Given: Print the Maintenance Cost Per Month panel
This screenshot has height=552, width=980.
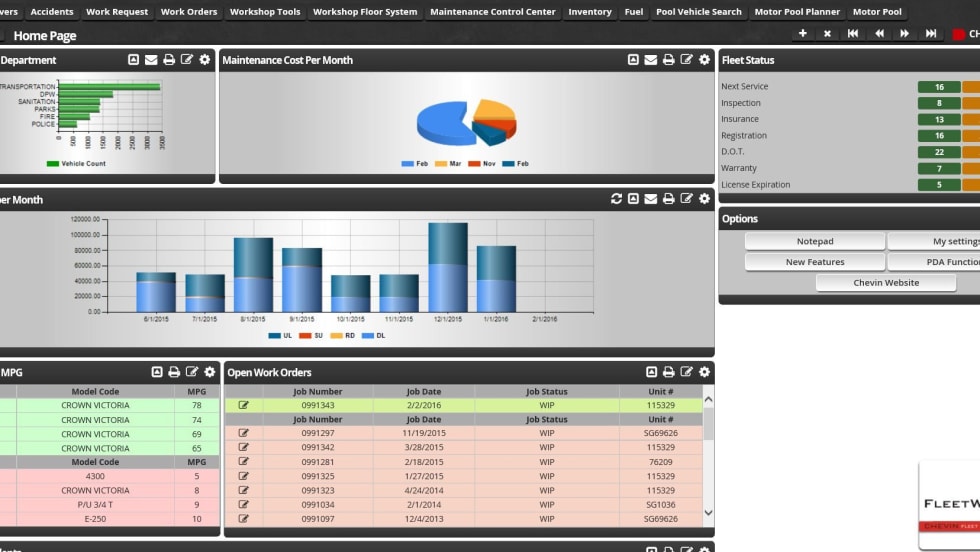Looking at the screenshot, I should click(x=669, y=60).
